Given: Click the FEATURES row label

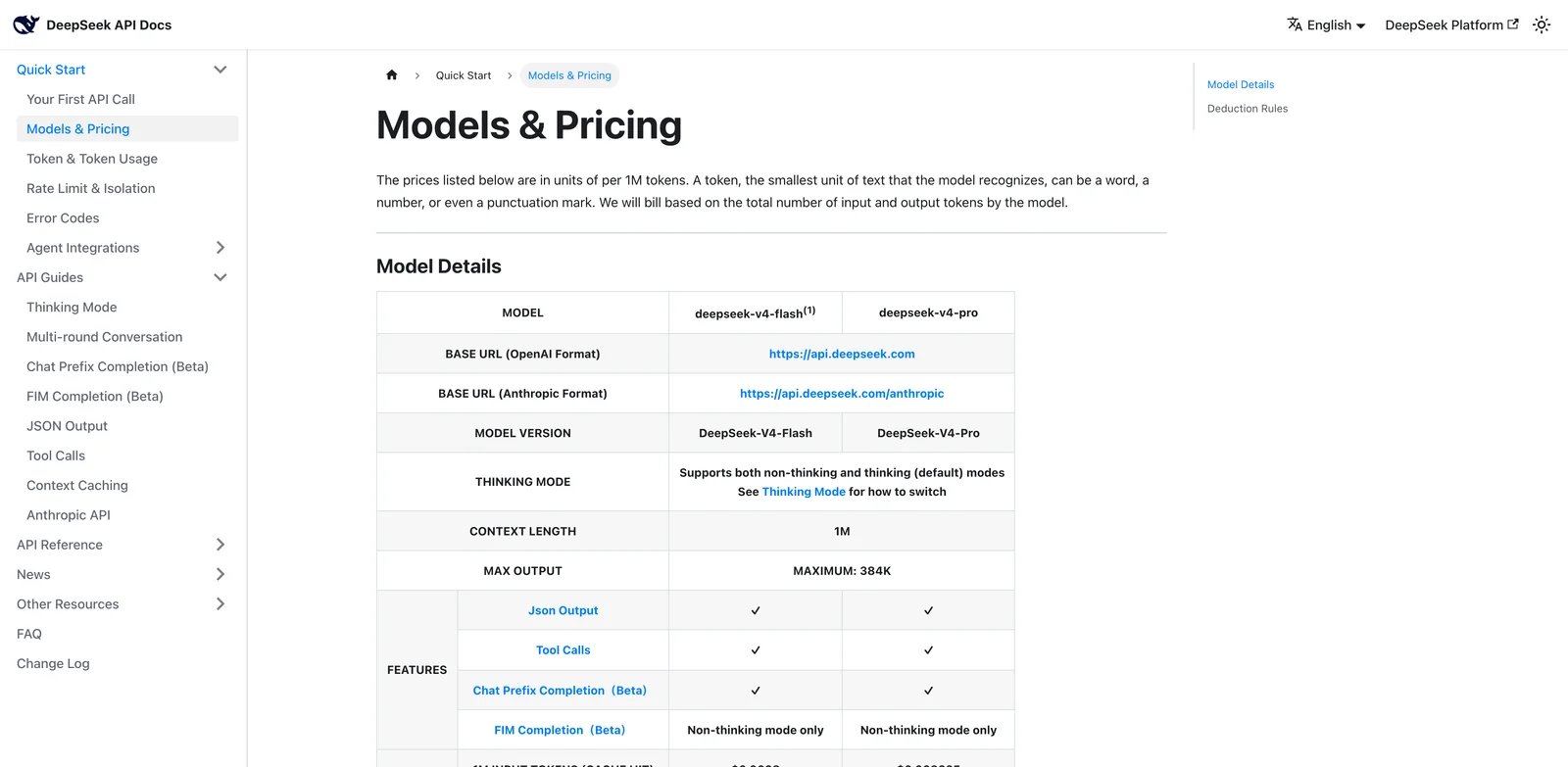Looking at the screenshot, I should click(x=416, y=670).
